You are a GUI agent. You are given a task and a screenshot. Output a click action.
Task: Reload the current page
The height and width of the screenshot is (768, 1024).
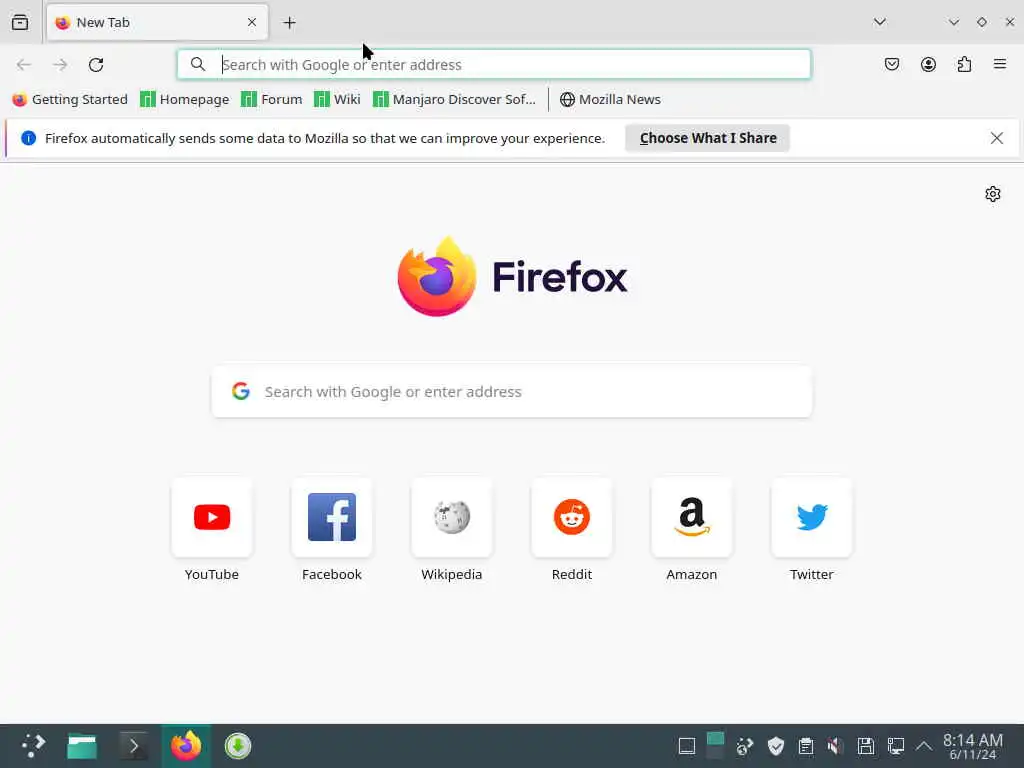[96, 65]
